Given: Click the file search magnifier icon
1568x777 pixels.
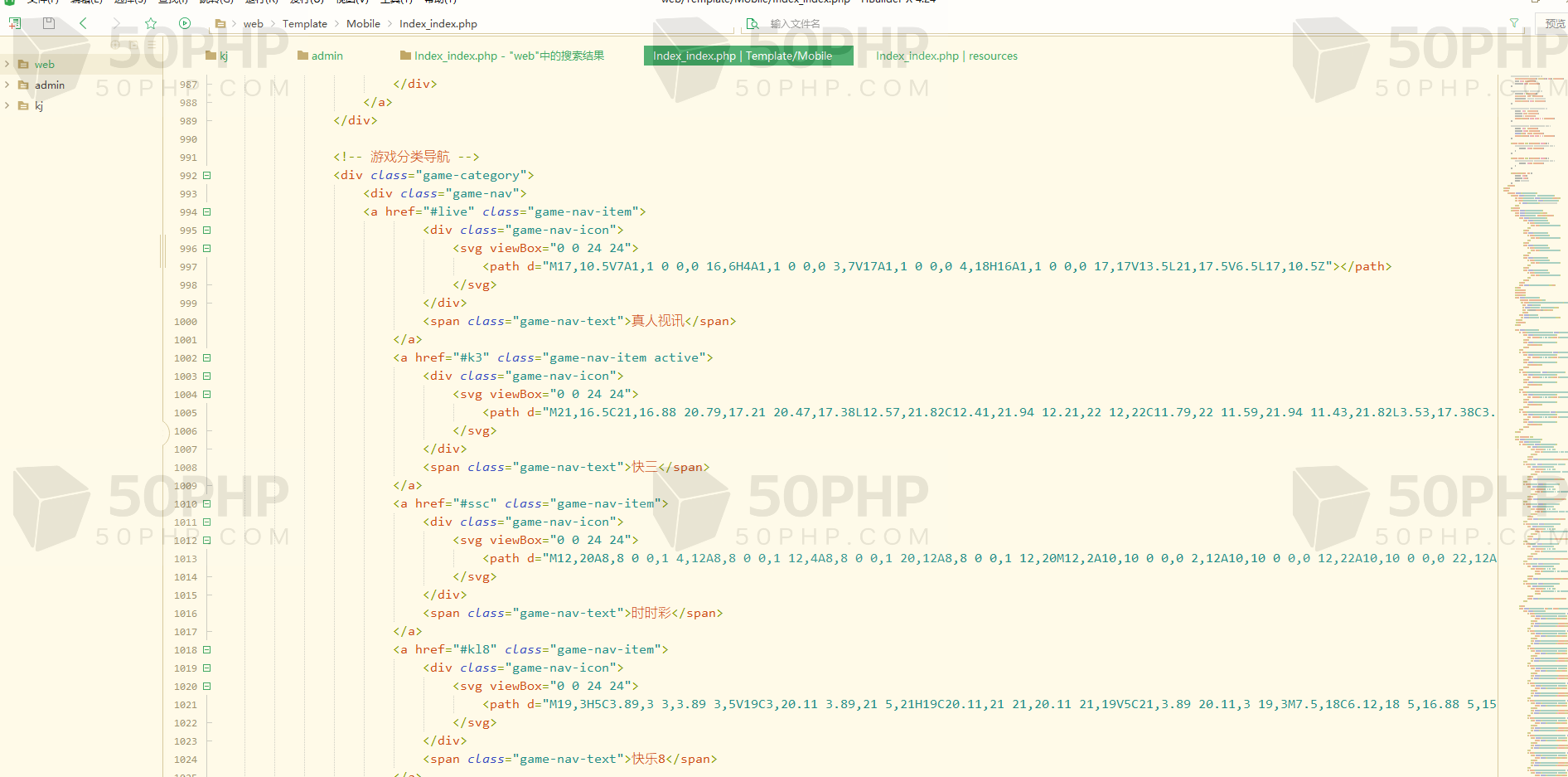Looking at the screenshot, I should 752,23.
